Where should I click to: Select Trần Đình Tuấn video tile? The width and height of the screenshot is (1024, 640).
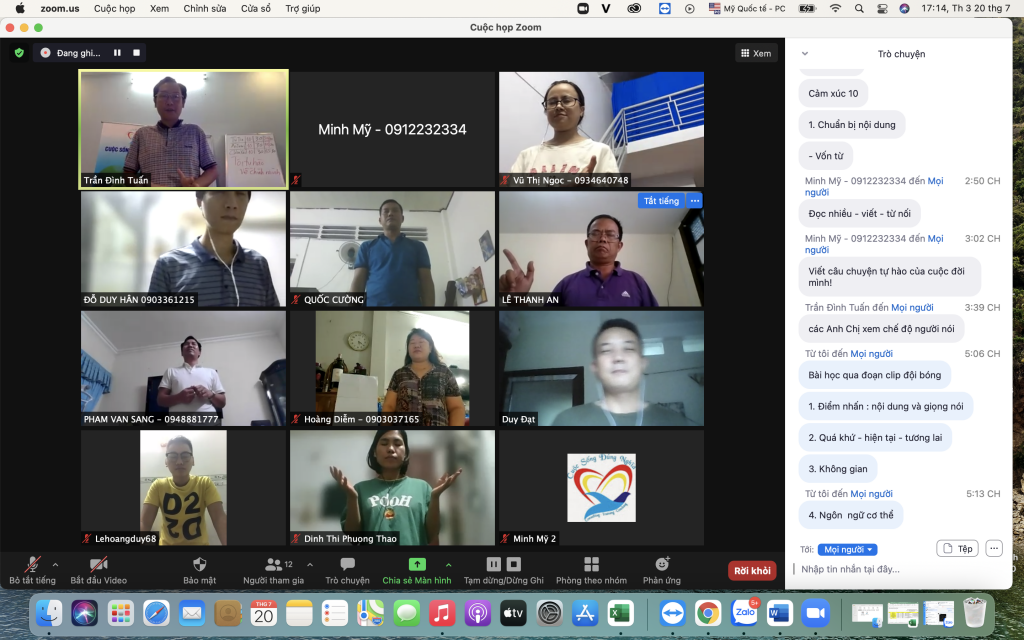click(x=184, y=129)
